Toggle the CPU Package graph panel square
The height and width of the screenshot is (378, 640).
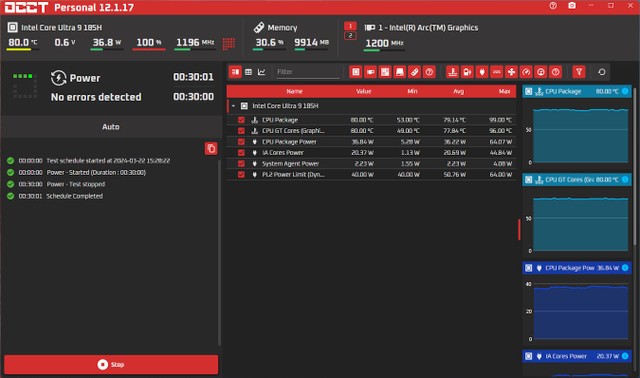coord(528,91)
